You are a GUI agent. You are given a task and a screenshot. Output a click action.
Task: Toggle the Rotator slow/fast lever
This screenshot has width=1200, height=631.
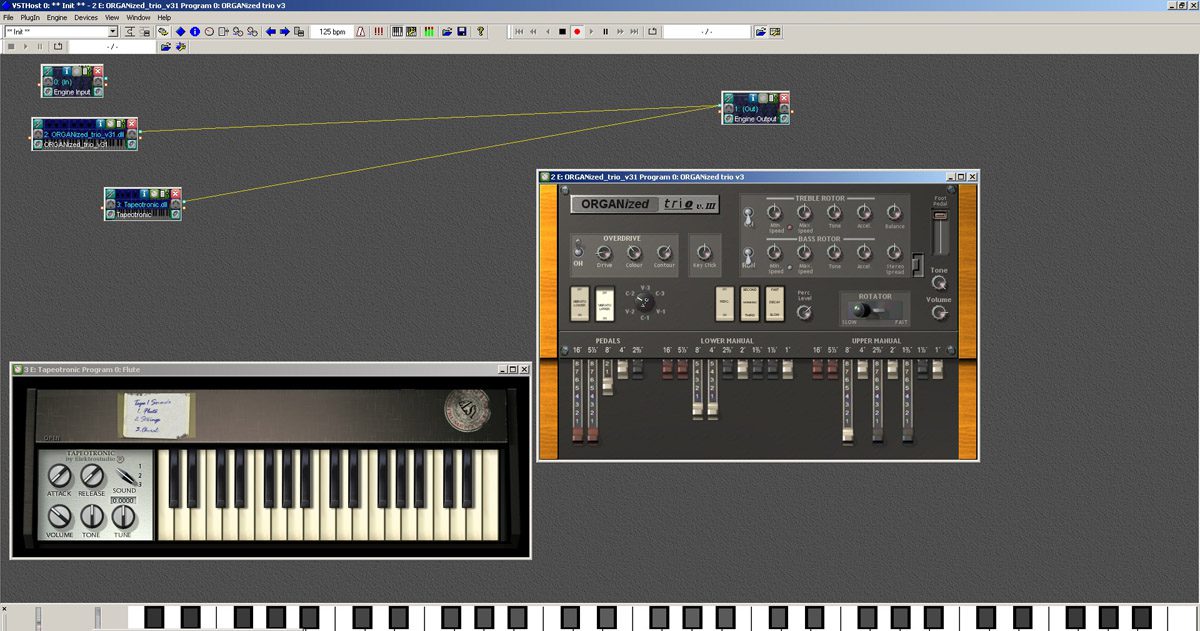point(863,311)
